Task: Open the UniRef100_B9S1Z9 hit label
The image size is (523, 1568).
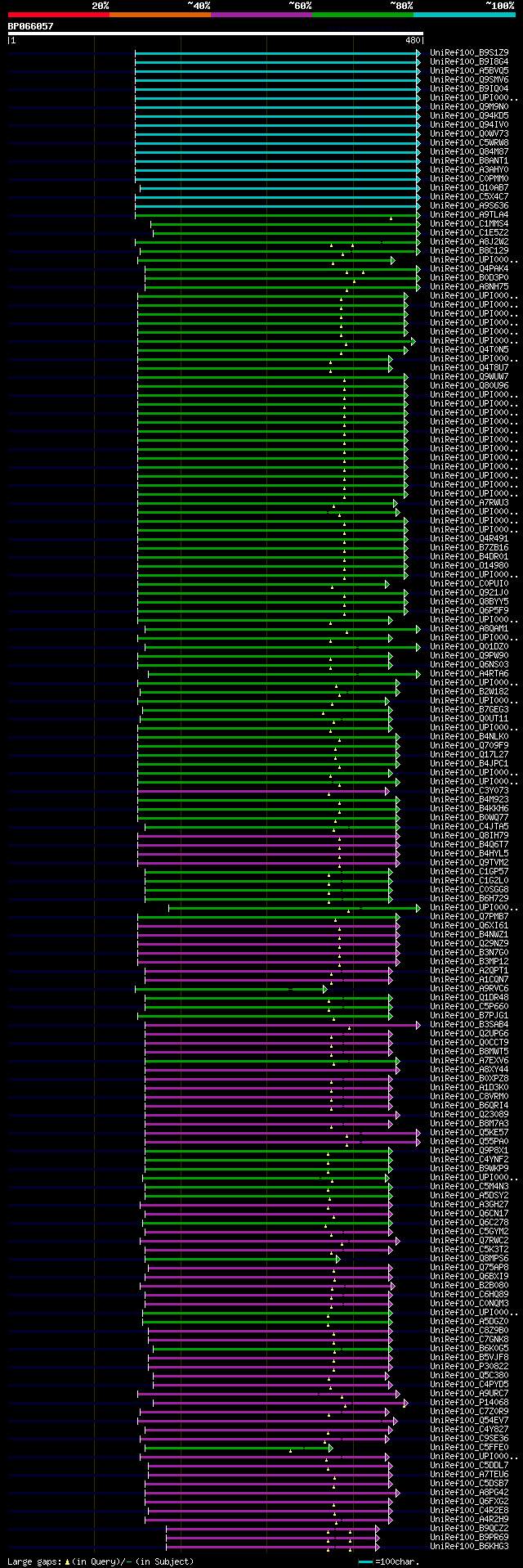Action: pyautogui.click(x=469, y=52)
